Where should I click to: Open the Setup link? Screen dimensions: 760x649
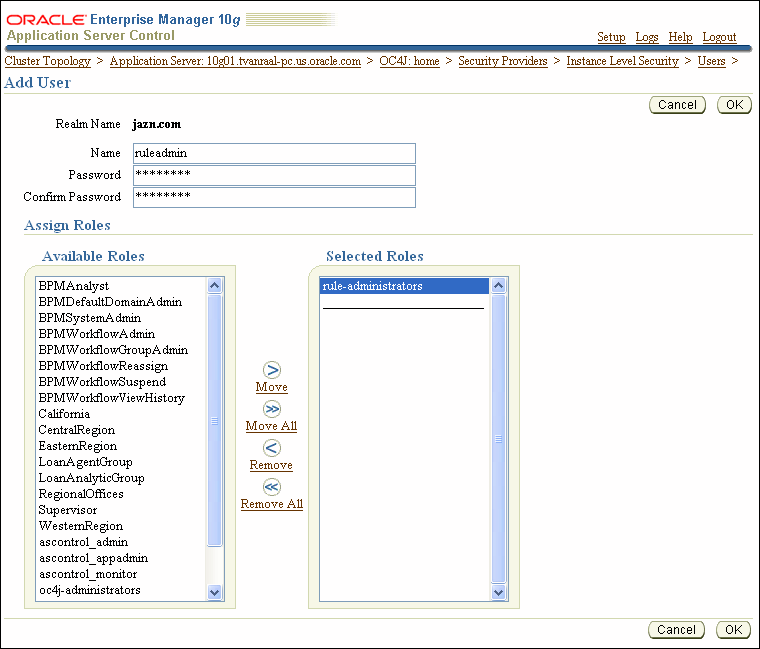click(611, 37)
